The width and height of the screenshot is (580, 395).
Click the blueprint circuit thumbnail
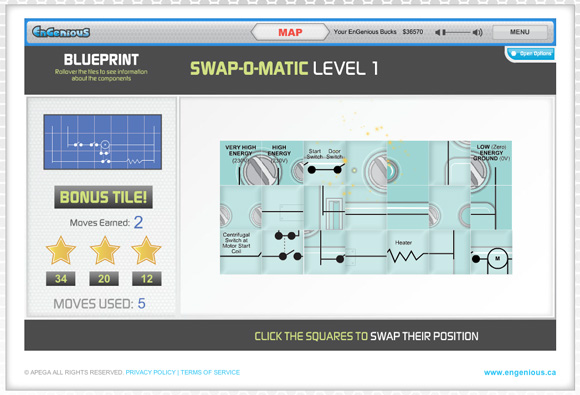(x=103, y=142)
